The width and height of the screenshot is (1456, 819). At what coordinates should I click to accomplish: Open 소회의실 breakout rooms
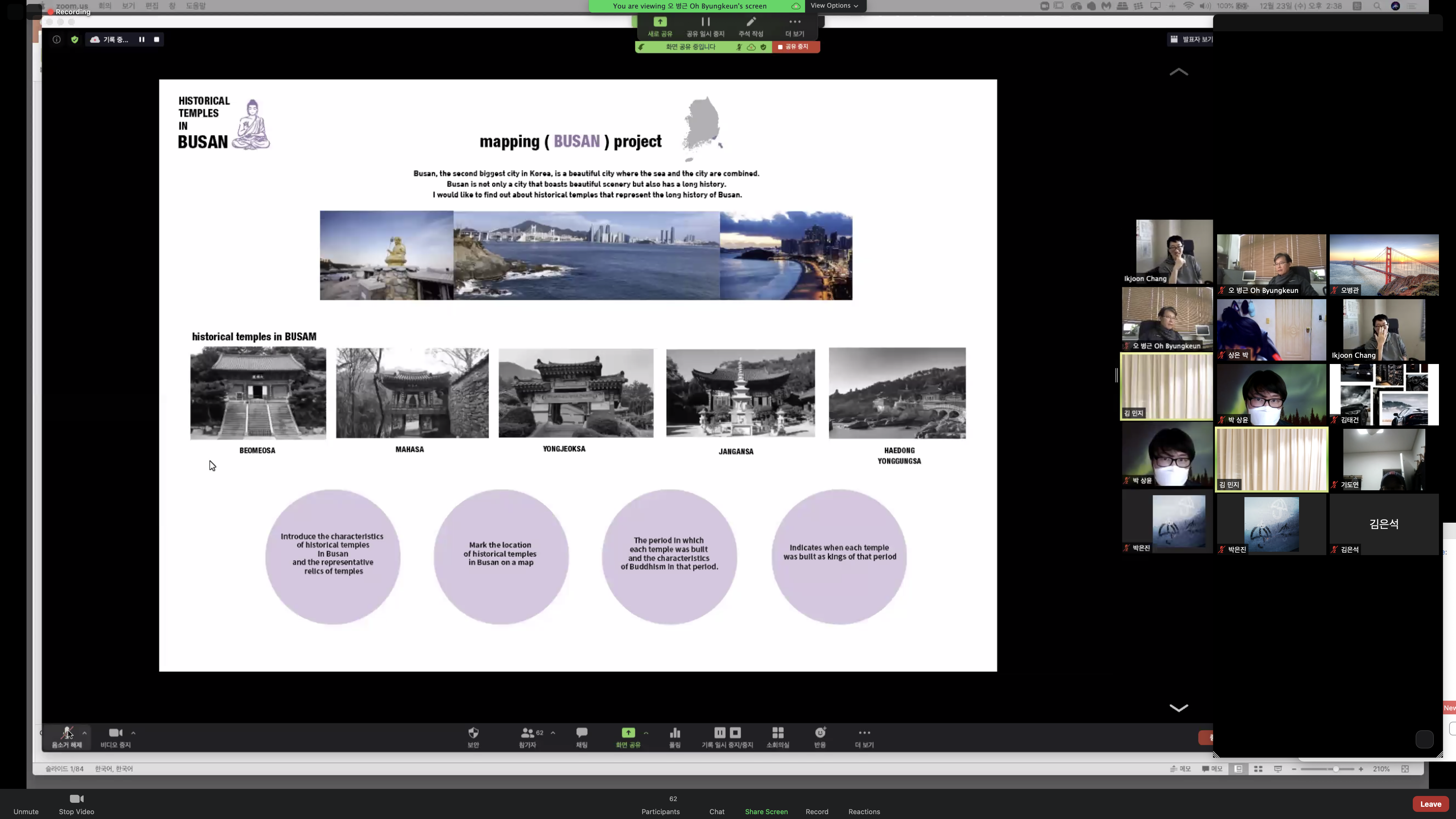tap(778, 738)
